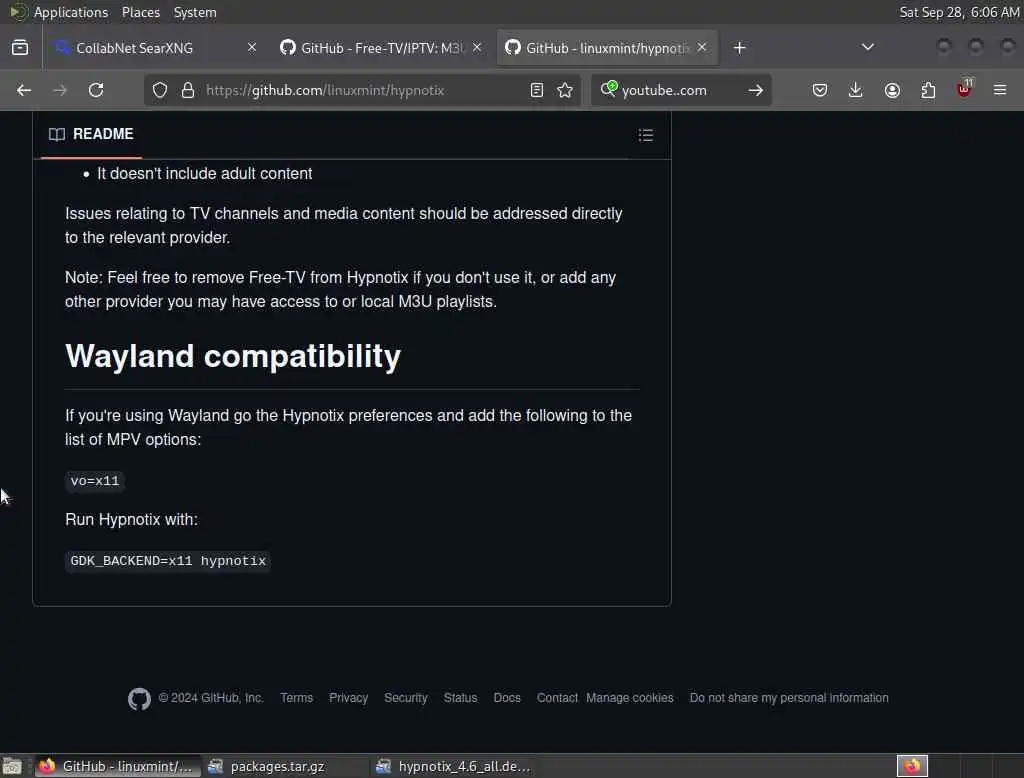Open the Pocket save icon
This screenshot has height=778, width=1024.
[x=820, y=90]
